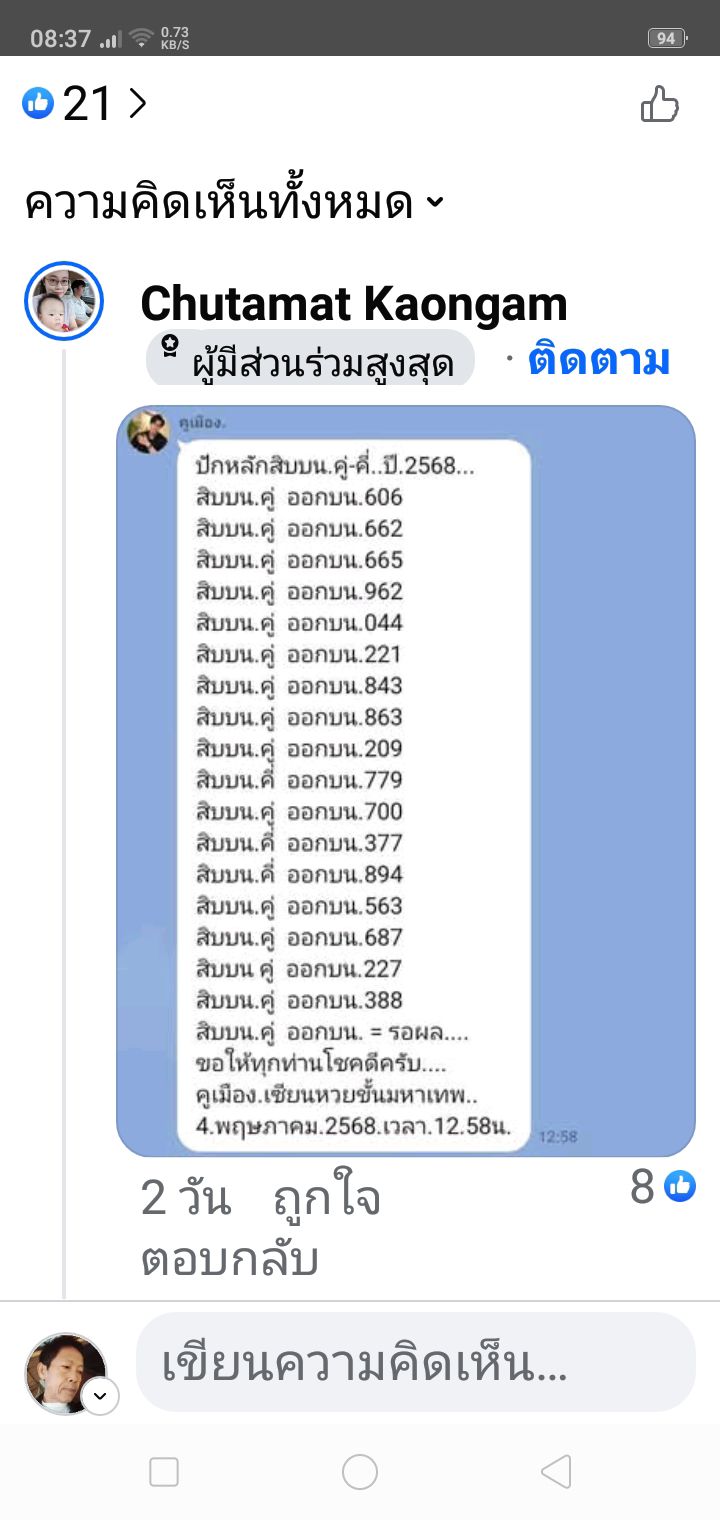720x1520 pixels.
Task: Switch commenting profile via avatar dropdown arrow
Action: point(100,1396)
